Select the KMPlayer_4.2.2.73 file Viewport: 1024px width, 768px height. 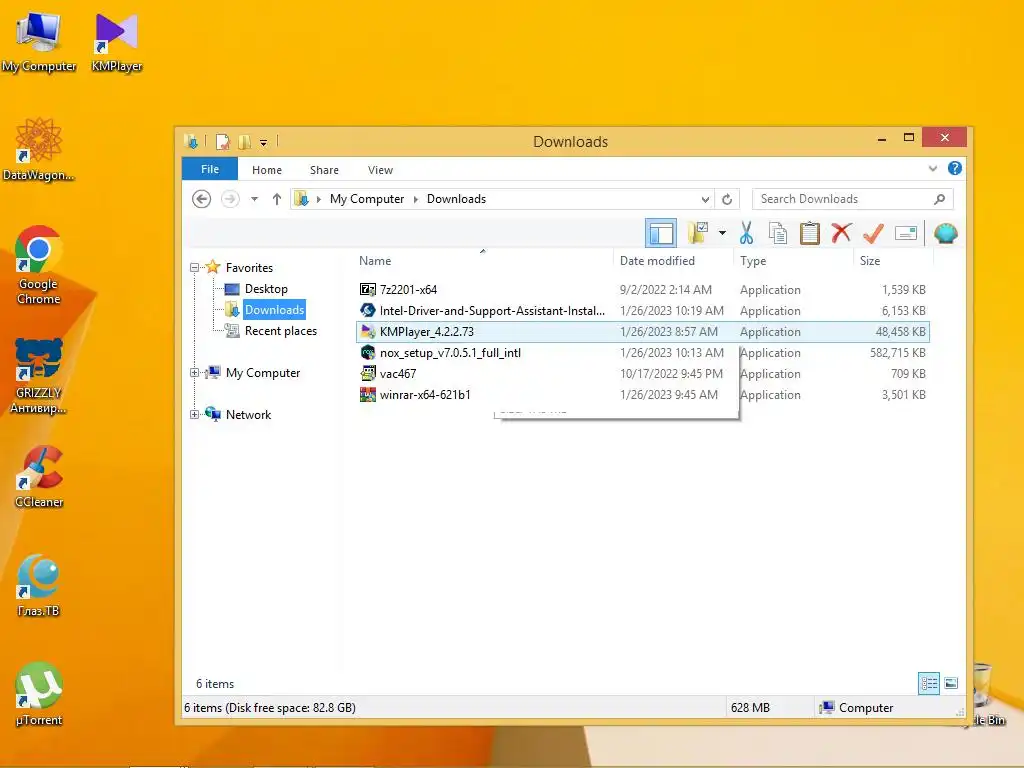(643, 332)
